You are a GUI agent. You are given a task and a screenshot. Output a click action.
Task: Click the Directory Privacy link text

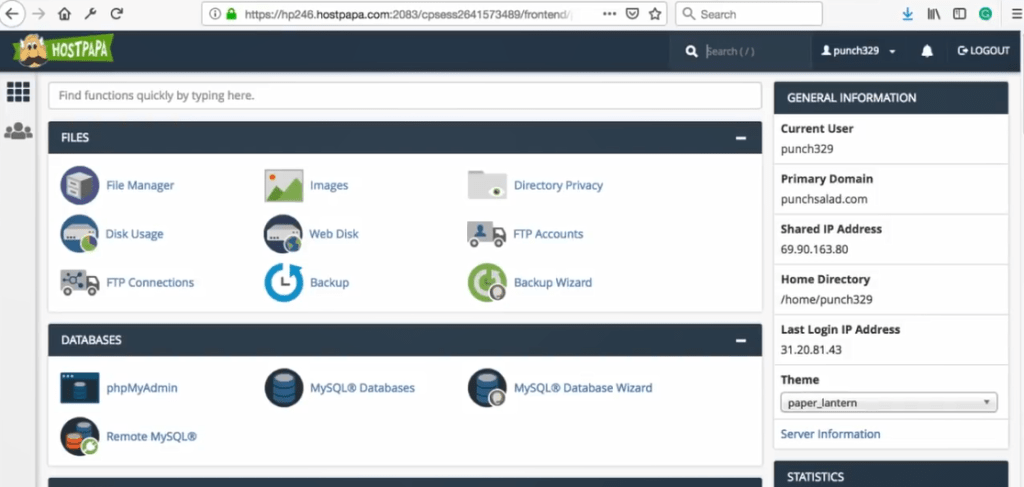[558, 185]
